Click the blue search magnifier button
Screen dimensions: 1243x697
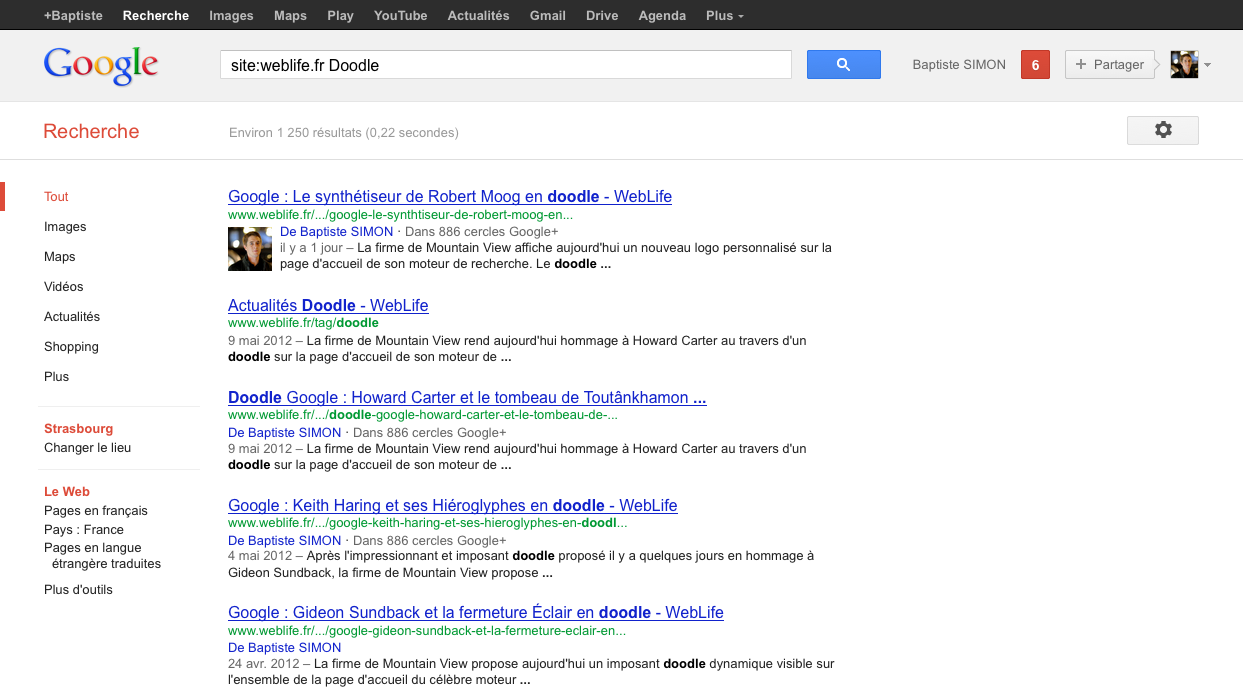click(x=843, y=64)
